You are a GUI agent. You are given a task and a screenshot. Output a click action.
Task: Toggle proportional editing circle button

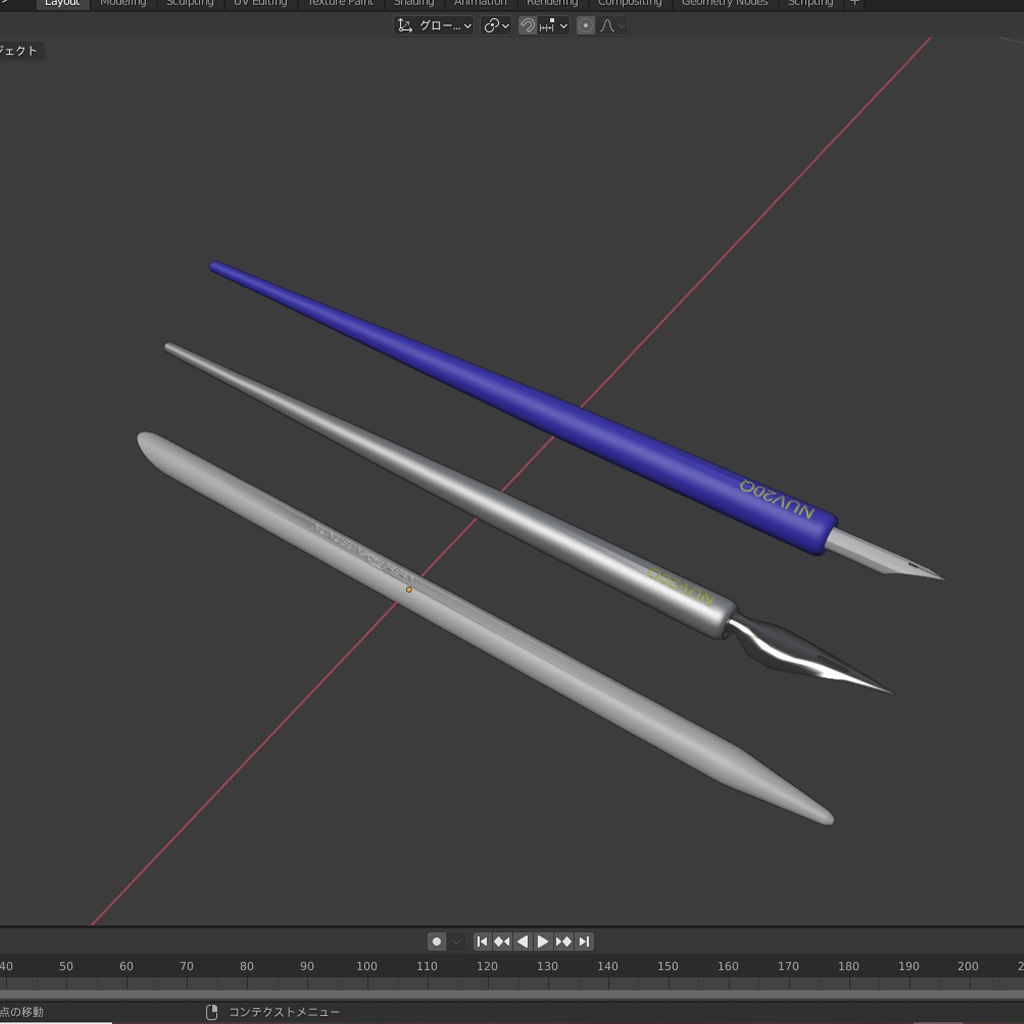click(586, 25)
